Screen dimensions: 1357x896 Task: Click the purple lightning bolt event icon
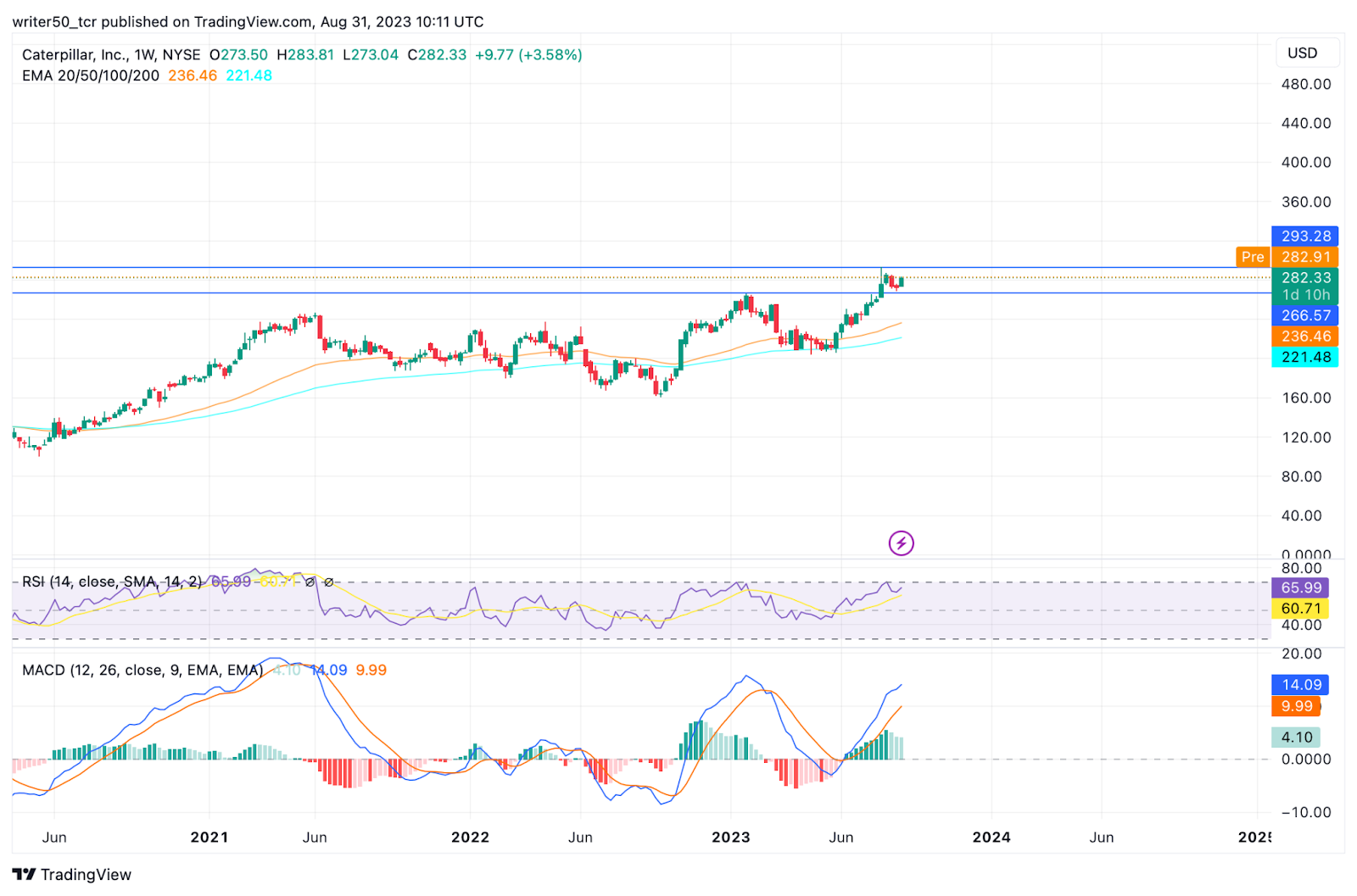[x=901, y=543]
